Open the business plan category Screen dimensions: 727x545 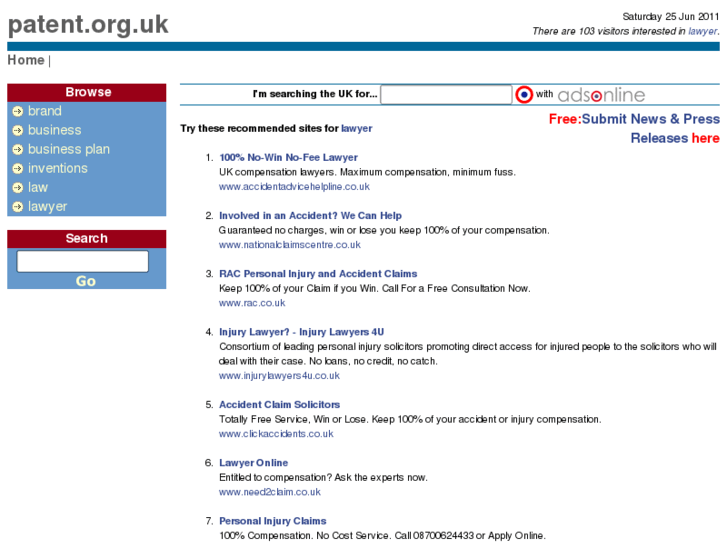coord(69,149)
